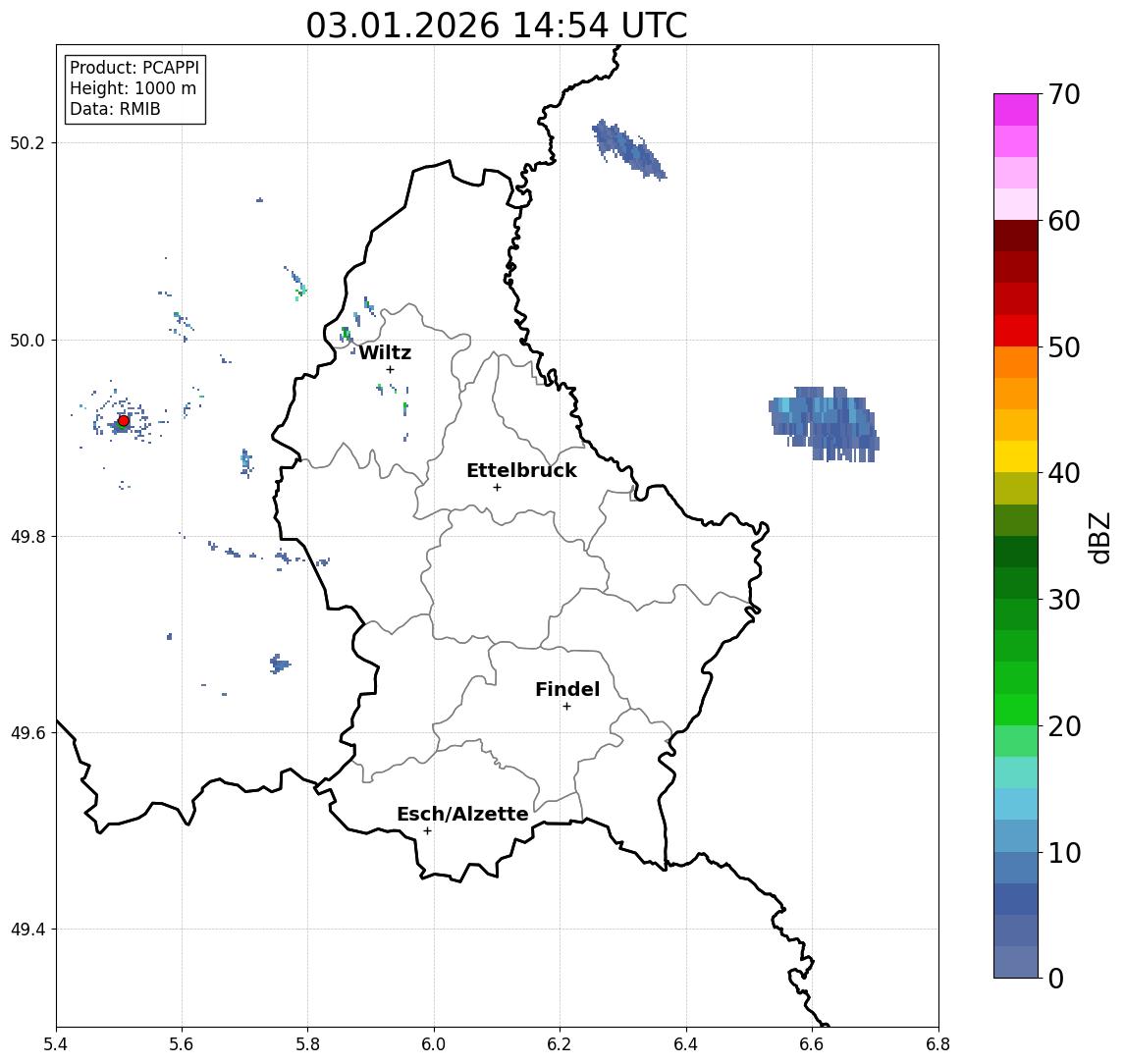Viewport: 1124px width, 1064px height.
Task: Click the longitude tick label 6.4
Action: point(686,1044)
